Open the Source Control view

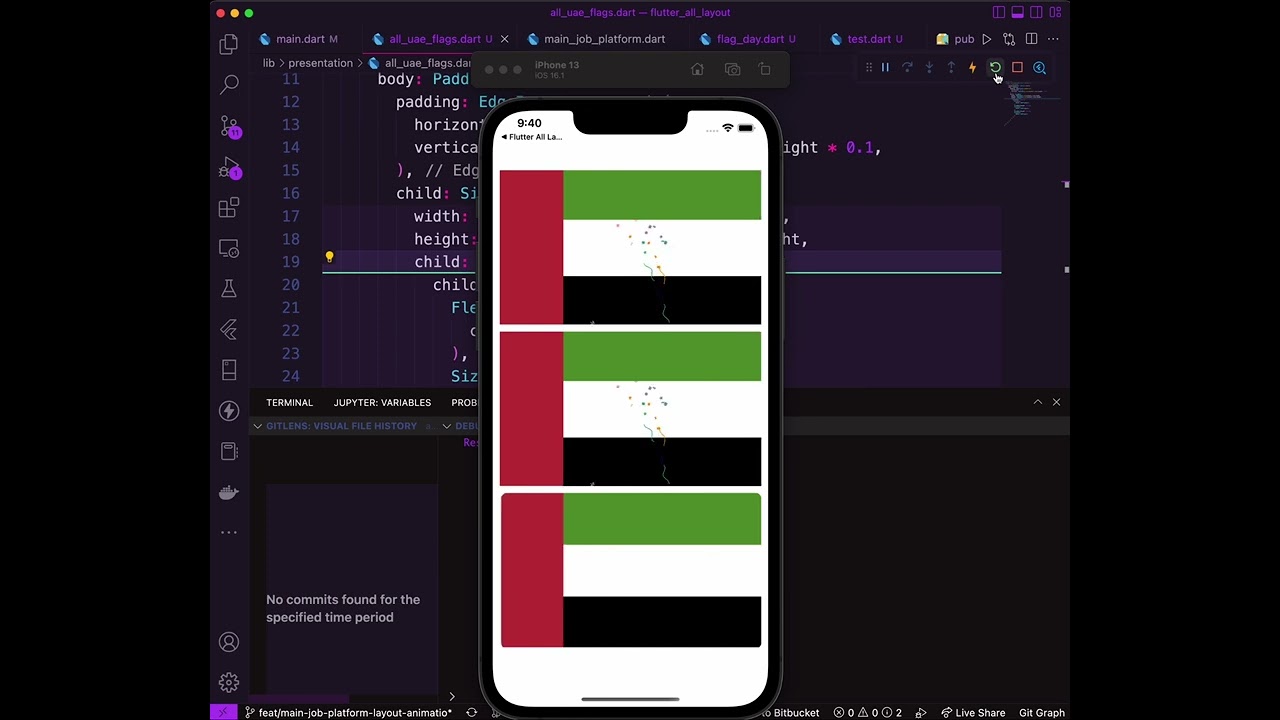[229, 126]
